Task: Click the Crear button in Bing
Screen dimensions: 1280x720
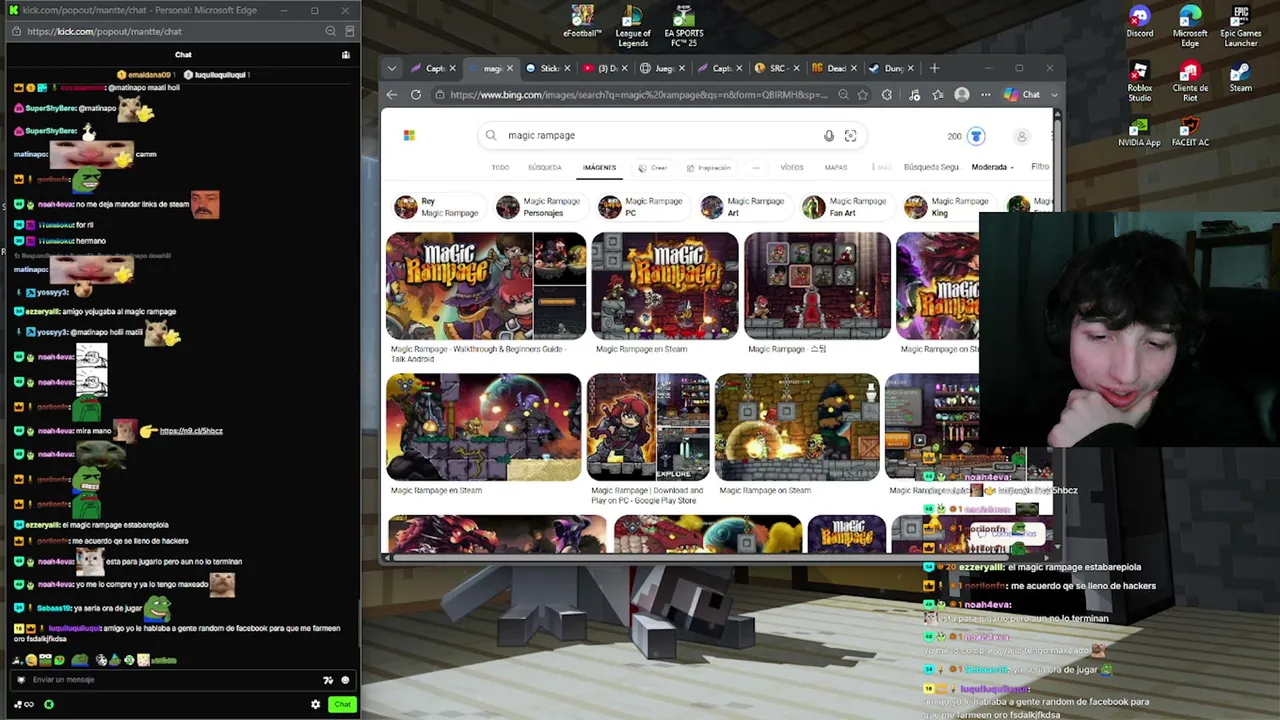Action: point(653,167)
